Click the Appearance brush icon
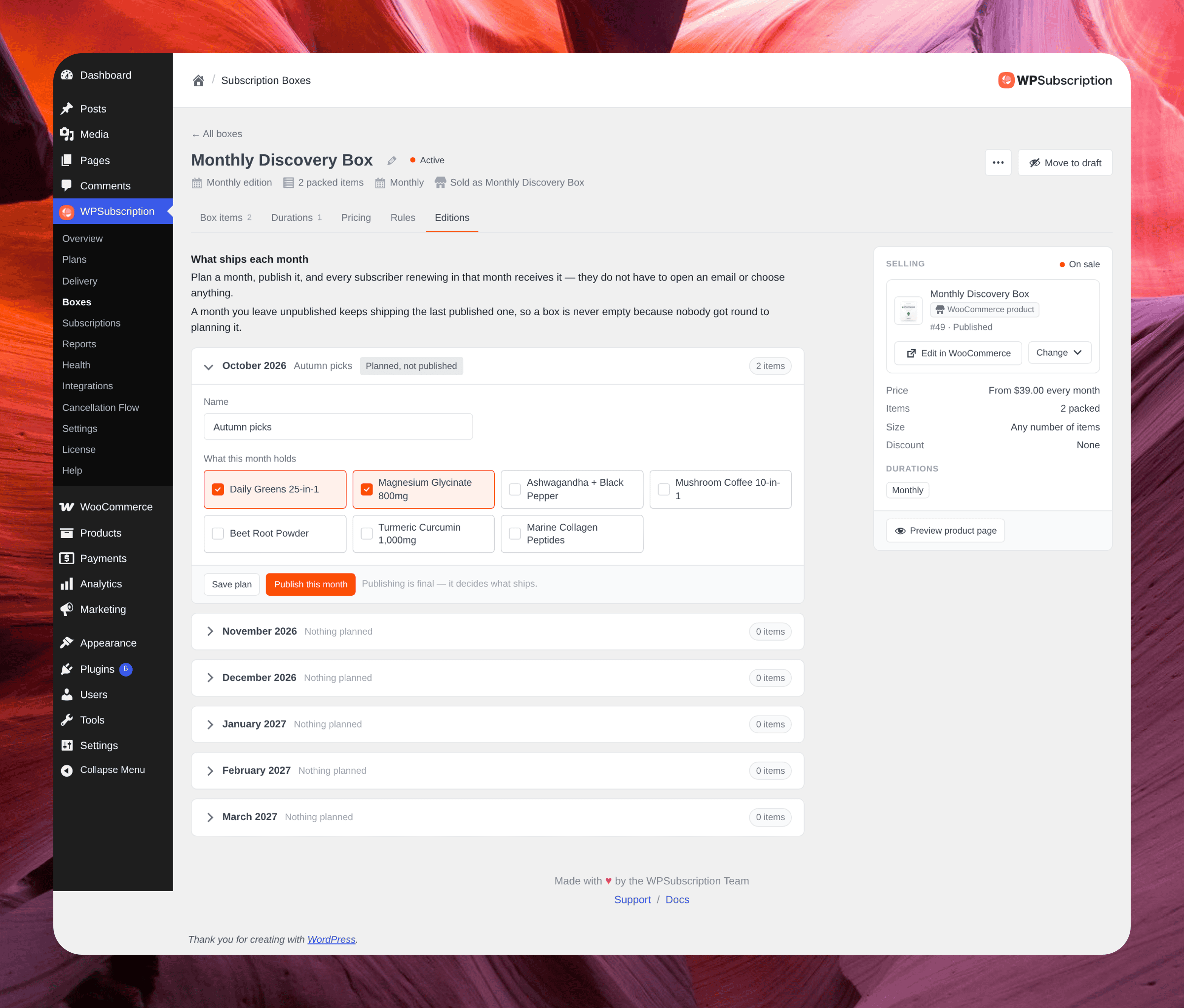This screenshot has height=1008, width=1184. coord(67,643)
